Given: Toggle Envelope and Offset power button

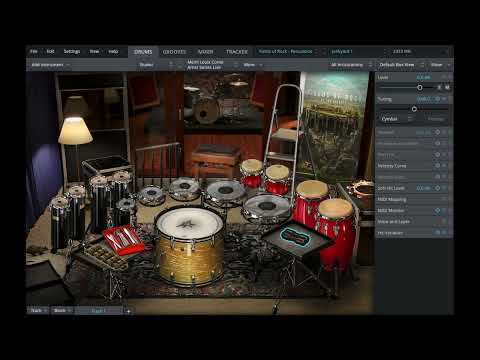Looking at the screenshot, I should click(438, 143).
